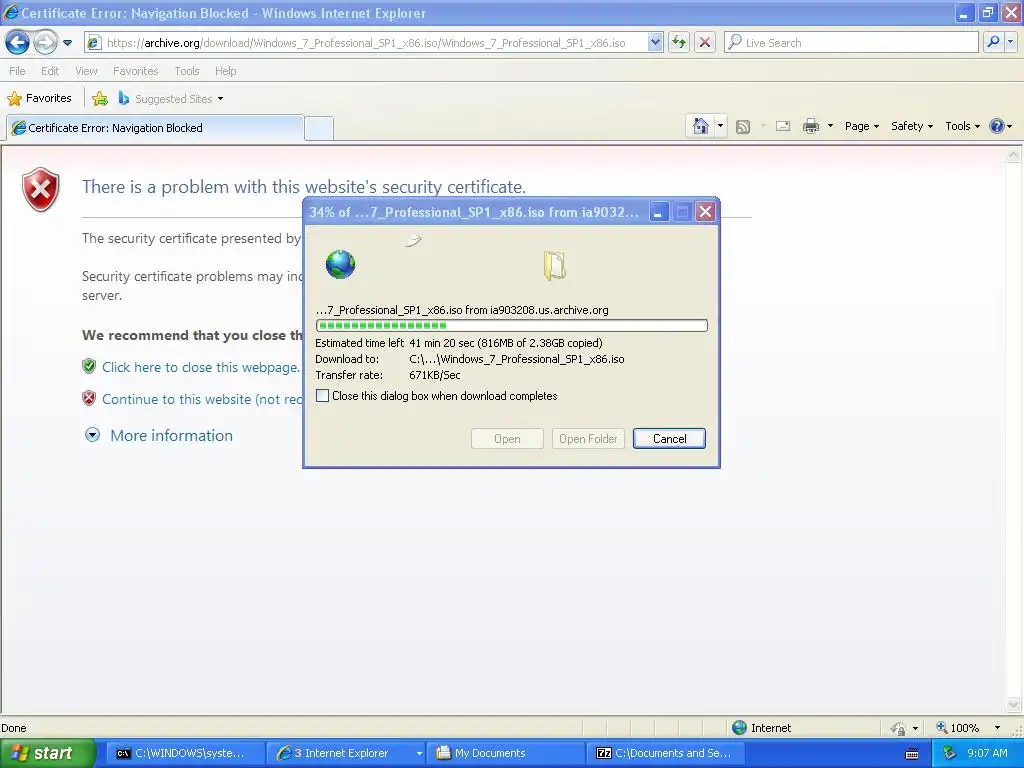Image resolution: width=1024 pixels, height=768 pixels.
Task: Switch to My Documents taskbar window
Action: [504, 753]
